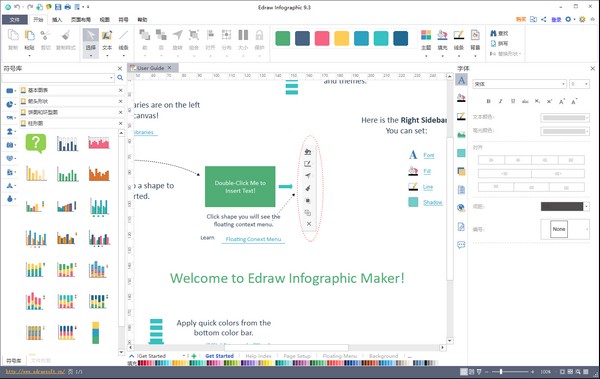The height and width of the screenshot is (379, 600).
Task: Click the magnifier search icon in symbol library
Action: [120, 78]
